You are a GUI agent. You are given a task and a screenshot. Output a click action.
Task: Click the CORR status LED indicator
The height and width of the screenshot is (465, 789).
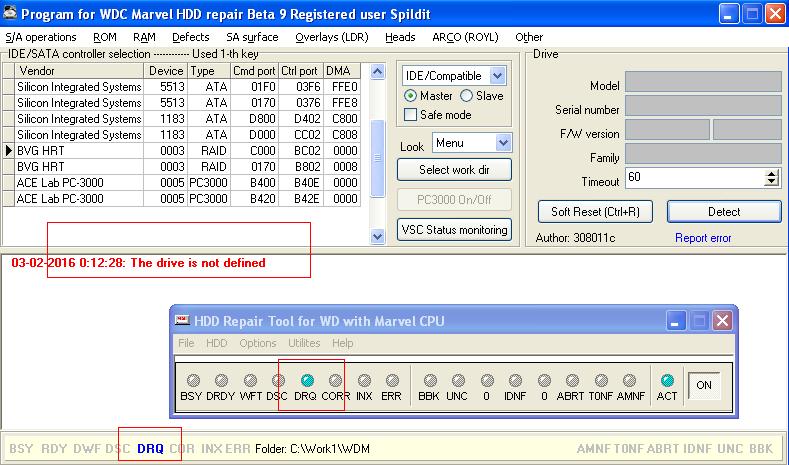pyautogui.click(x=336, y=380)
